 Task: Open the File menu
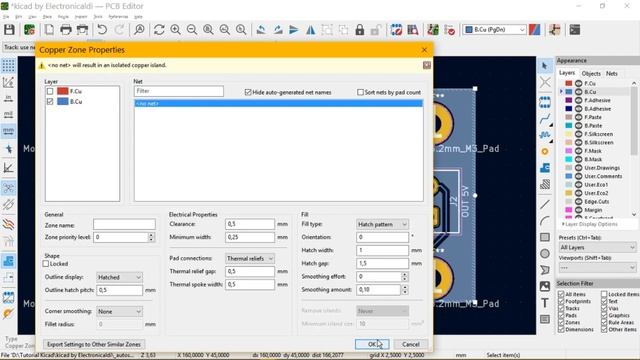coord(6,17)
